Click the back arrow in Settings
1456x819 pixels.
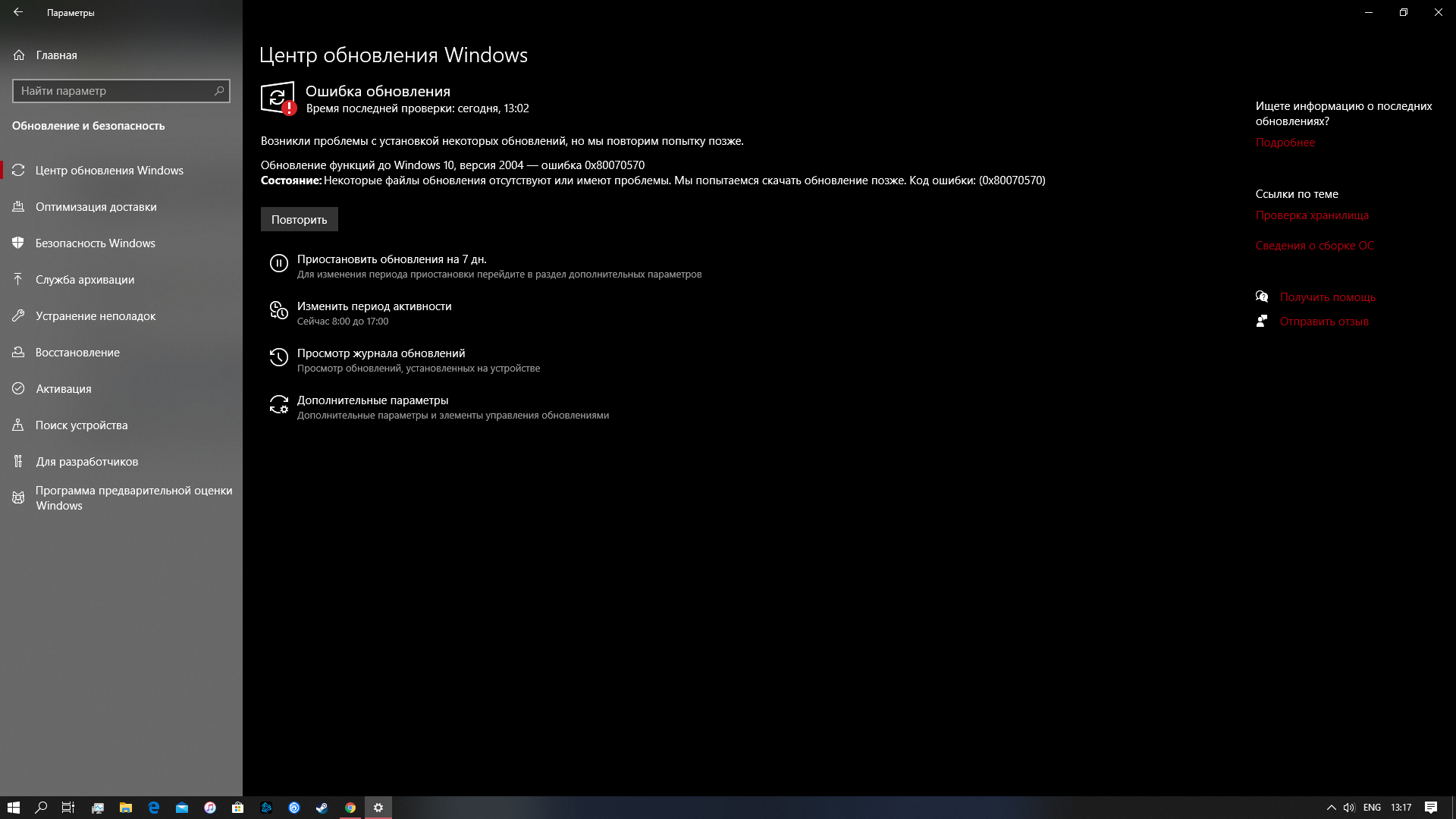[x=18, y=12]
